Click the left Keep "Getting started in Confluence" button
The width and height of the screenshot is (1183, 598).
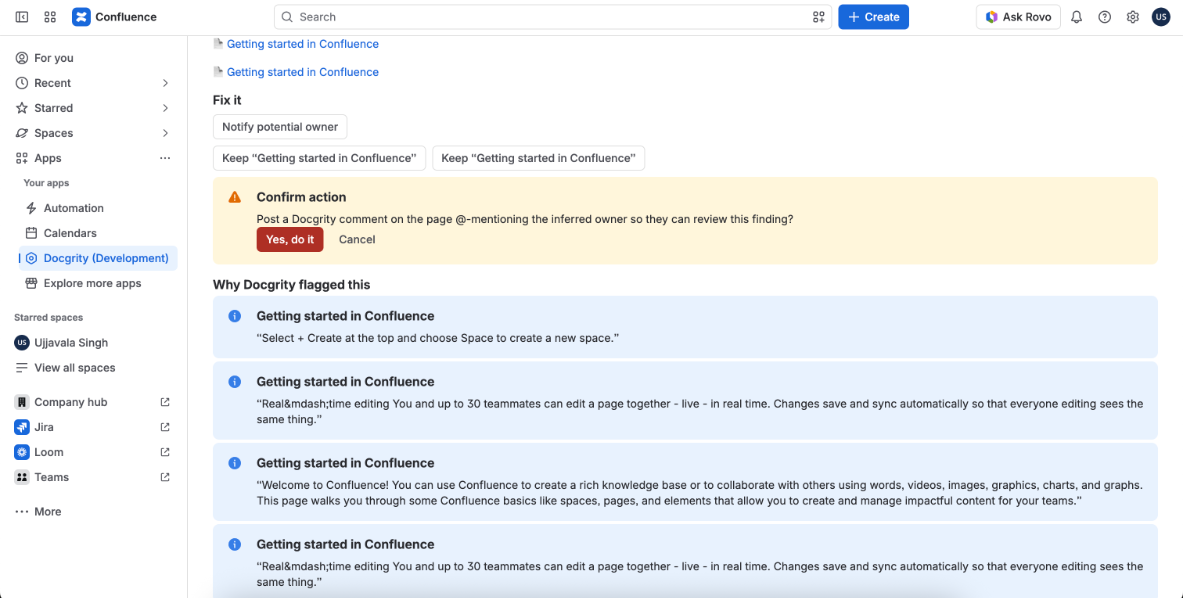pos(319,158)
